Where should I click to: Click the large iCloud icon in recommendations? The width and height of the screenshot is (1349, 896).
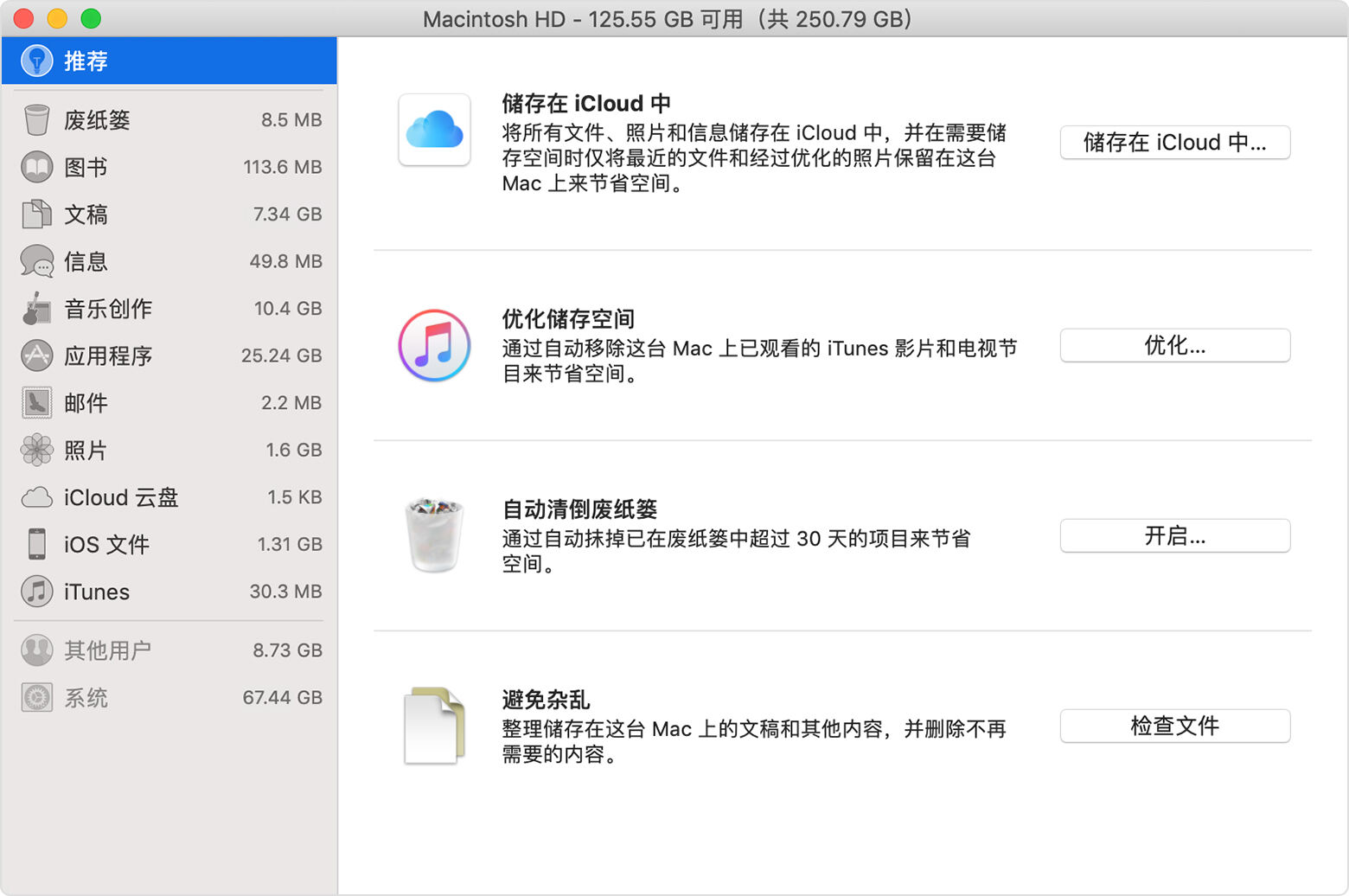(434, 130)
